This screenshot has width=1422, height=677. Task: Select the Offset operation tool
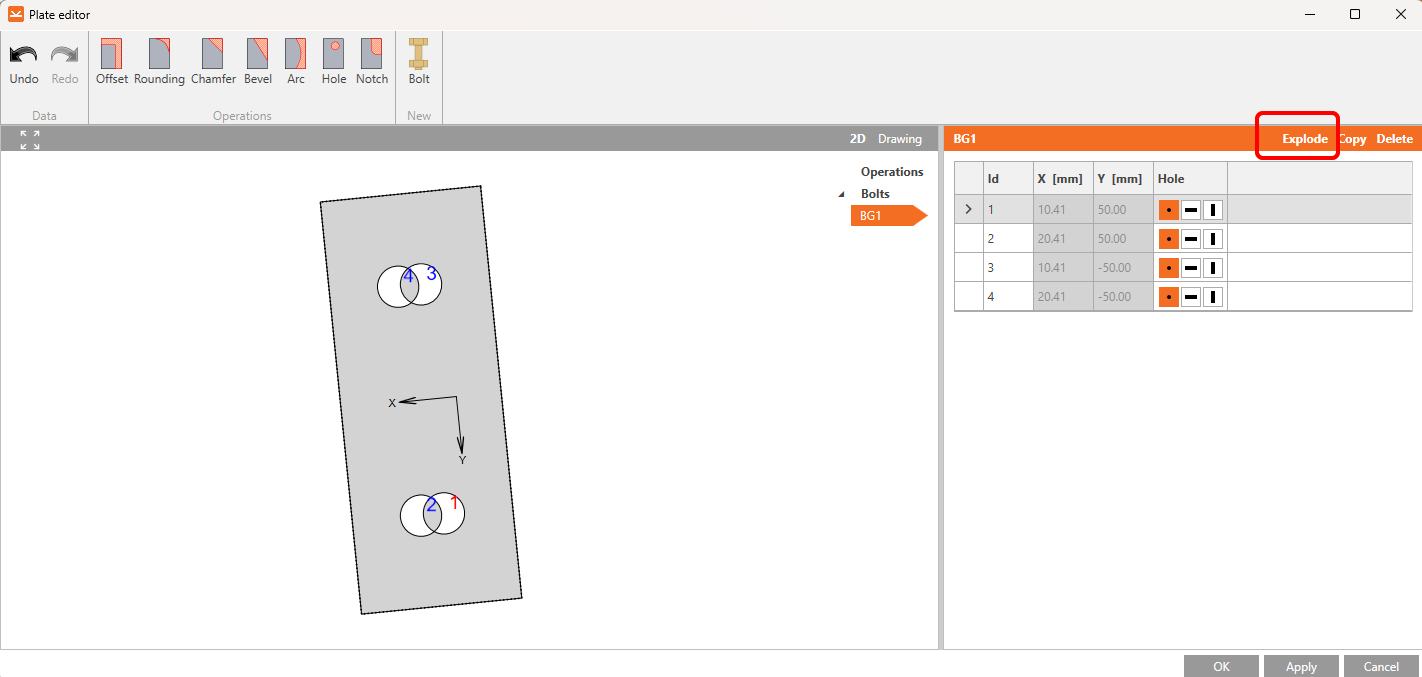pos(111,60)
